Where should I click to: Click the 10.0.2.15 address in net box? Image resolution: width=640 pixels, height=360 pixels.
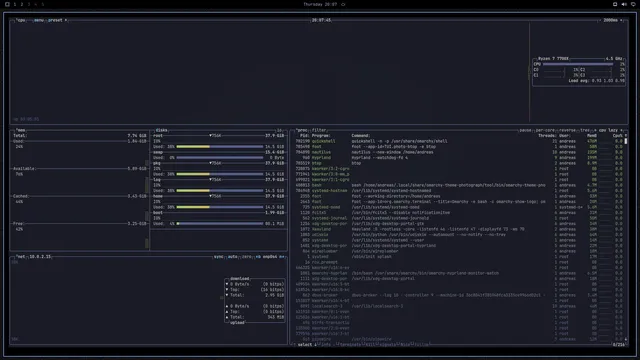(40, 257)
